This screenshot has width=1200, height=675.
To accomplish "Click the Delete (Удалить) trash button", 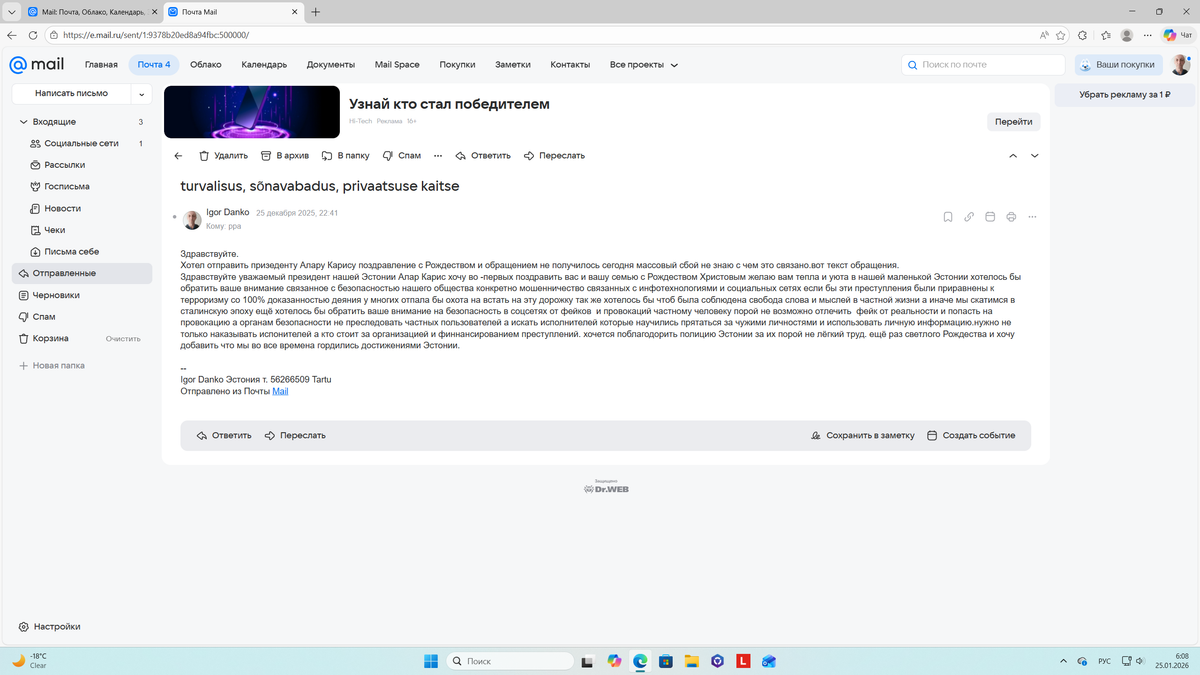I will 223,156.
